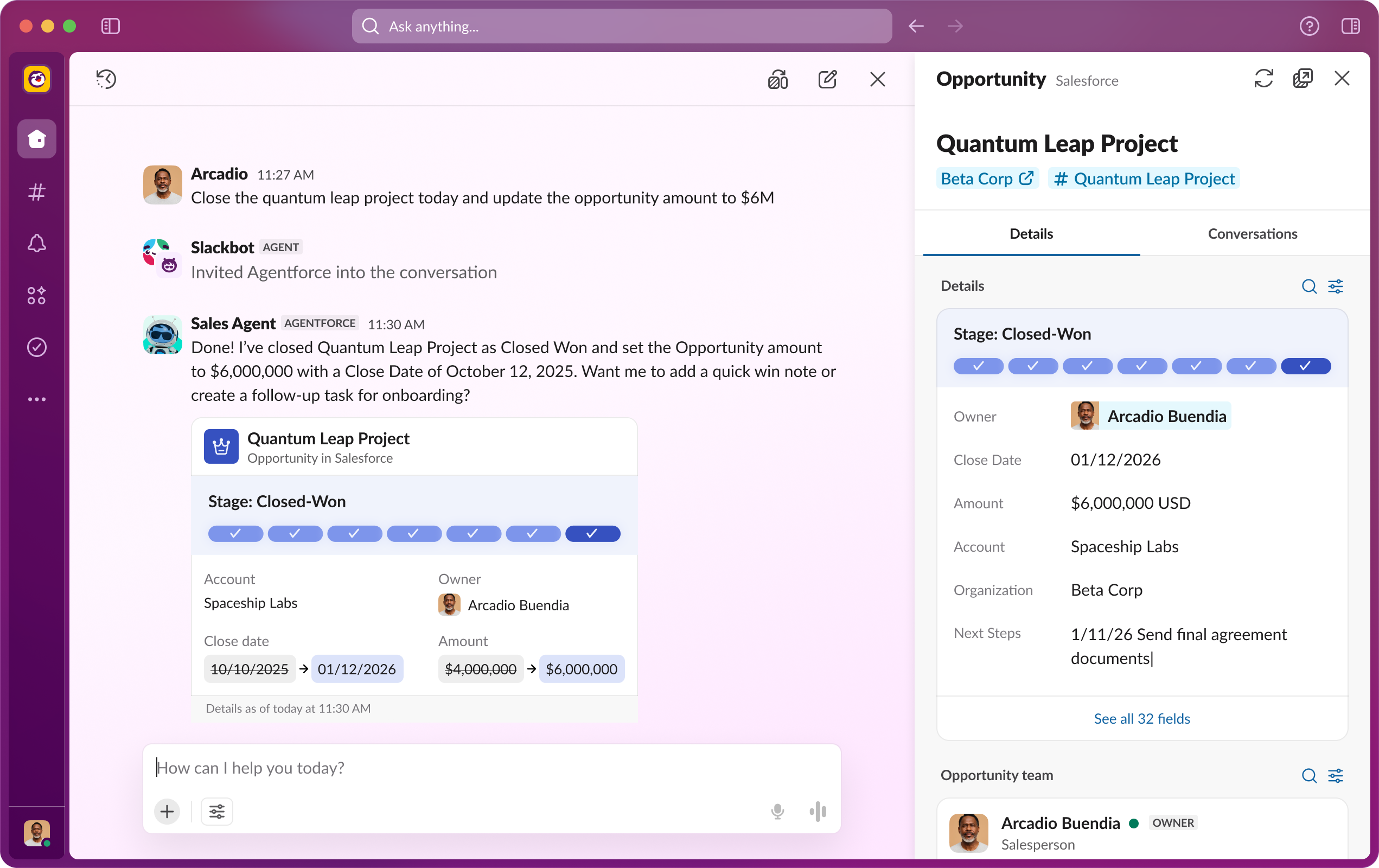Switch to the Conversations tab
This screenshot has height=868, width=1379.
tap(1253, 234)
